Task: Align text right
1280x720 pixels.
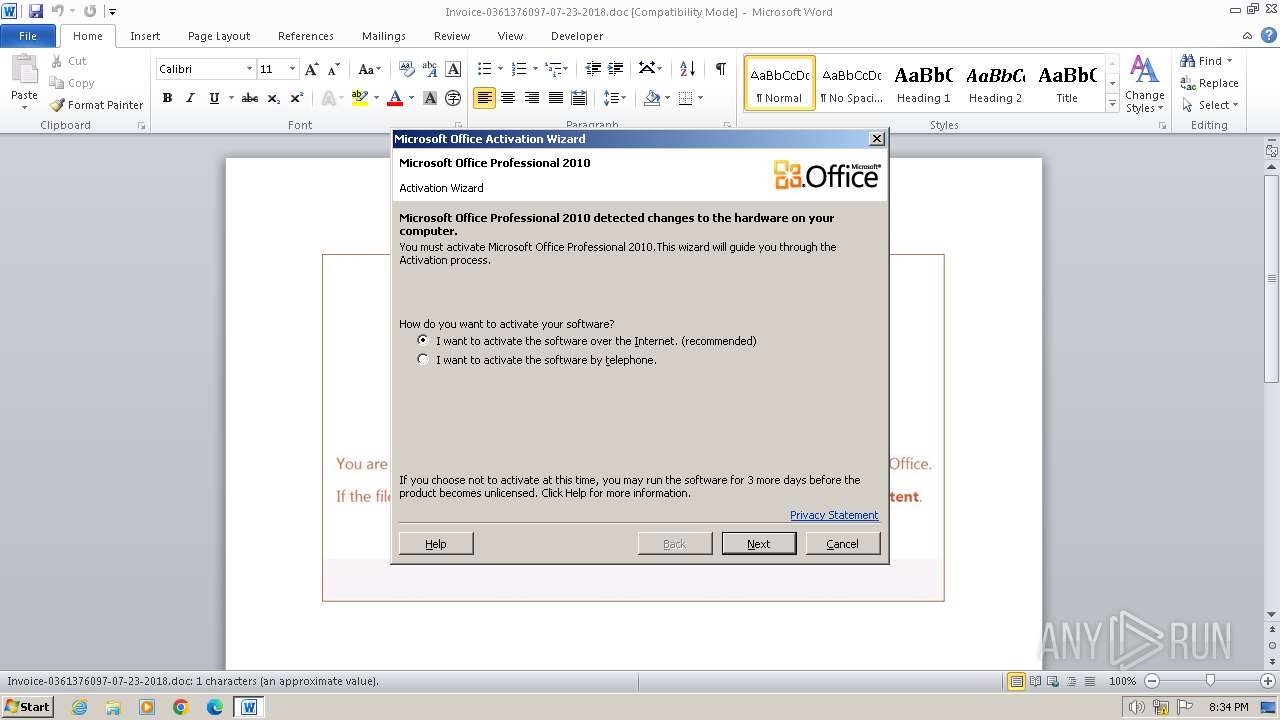Action: 531,98
